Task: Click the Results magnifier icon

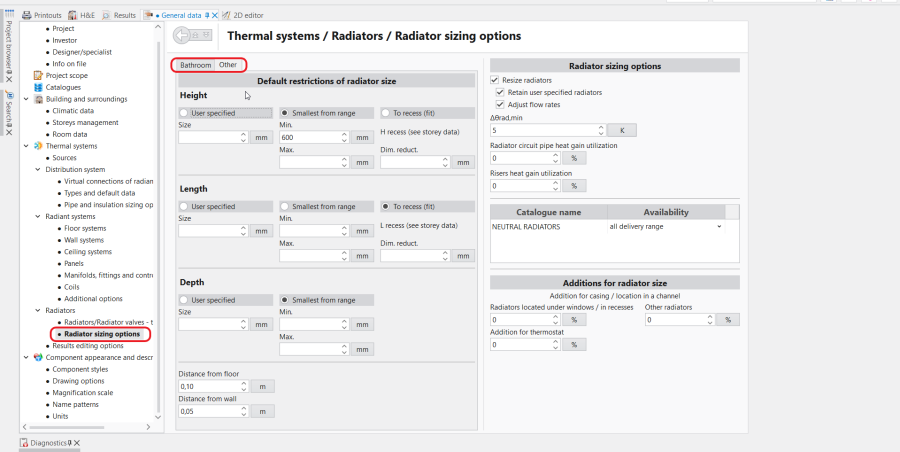Action: [x=106, y=16]
